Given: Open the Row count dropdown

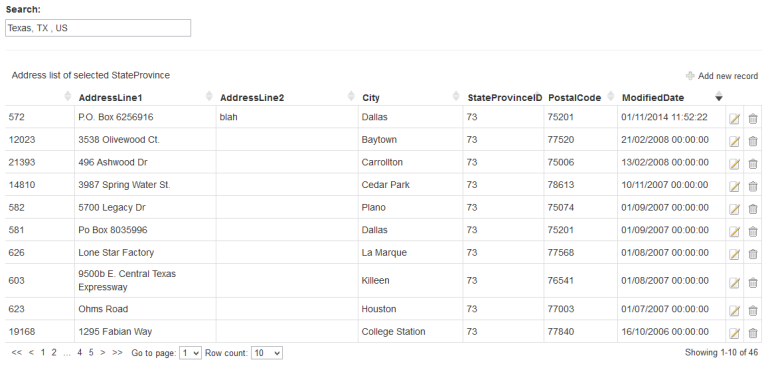Looking at the screenshot, I should pyautogui.click(x=266, y=353).
